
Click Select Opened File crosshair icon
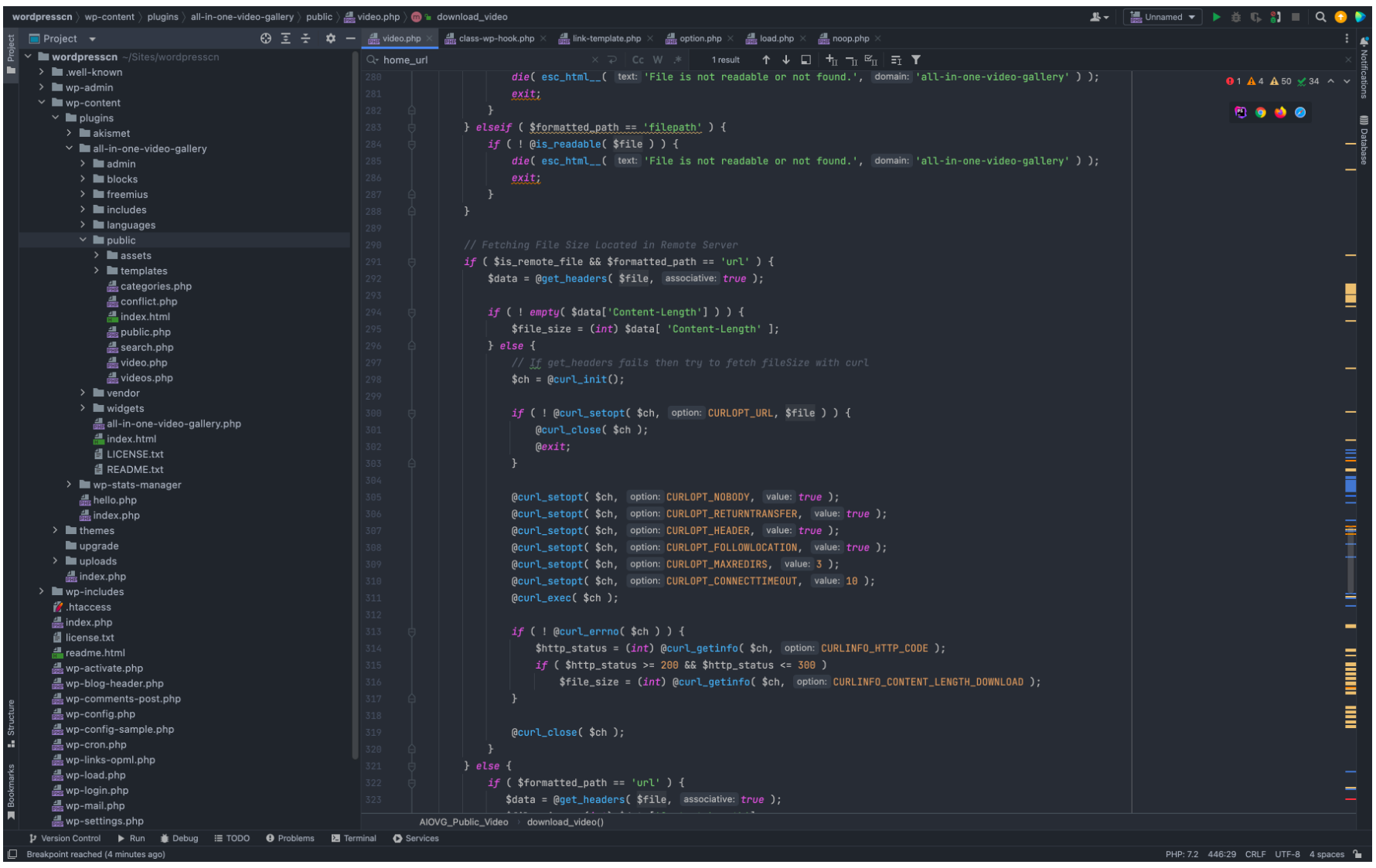tap(266, 39)
